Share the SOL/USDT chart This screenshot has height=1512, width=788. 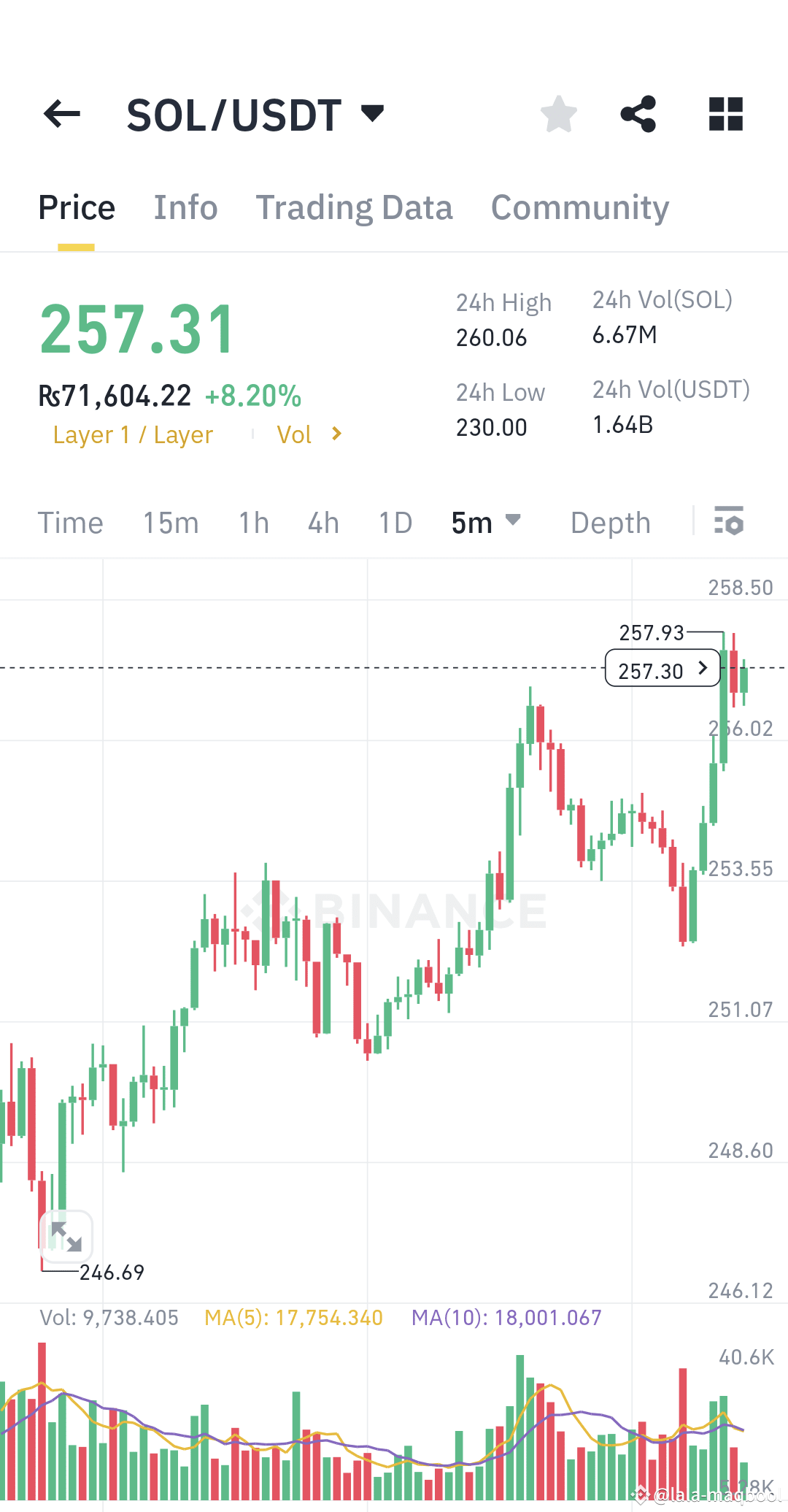point(638,113)
